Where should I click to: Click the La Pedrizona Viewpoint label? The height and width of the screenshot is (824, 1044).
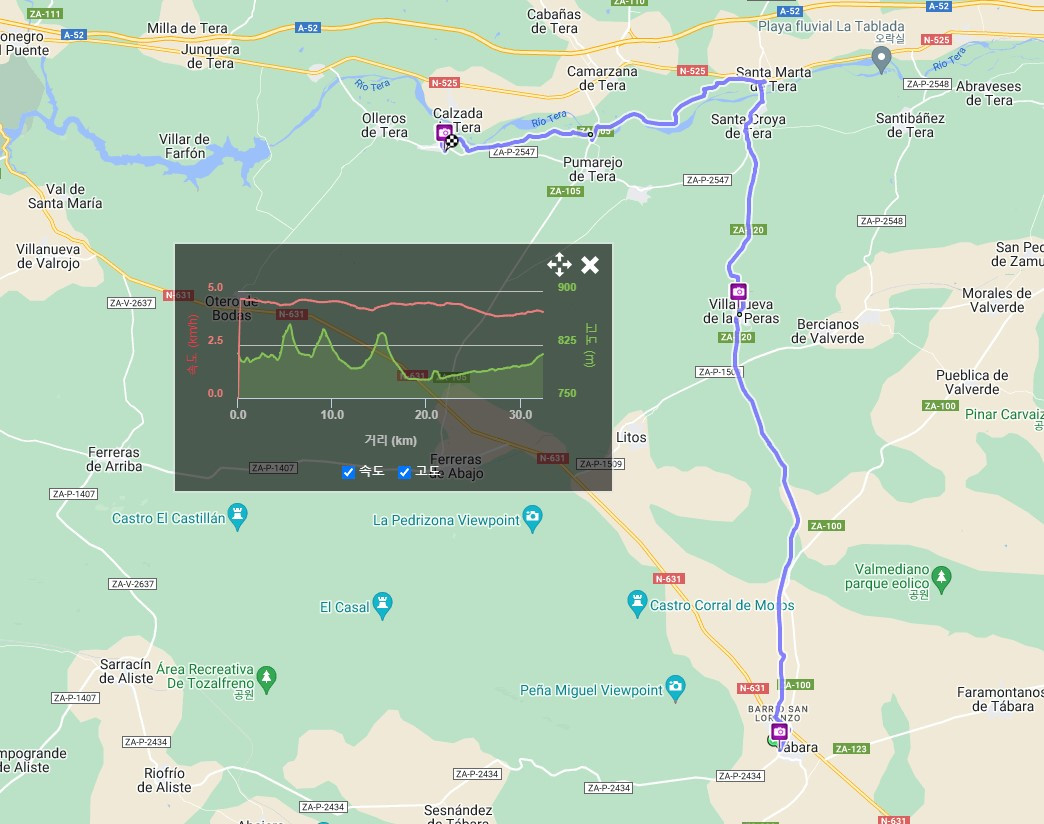click(x=446, y=520)
